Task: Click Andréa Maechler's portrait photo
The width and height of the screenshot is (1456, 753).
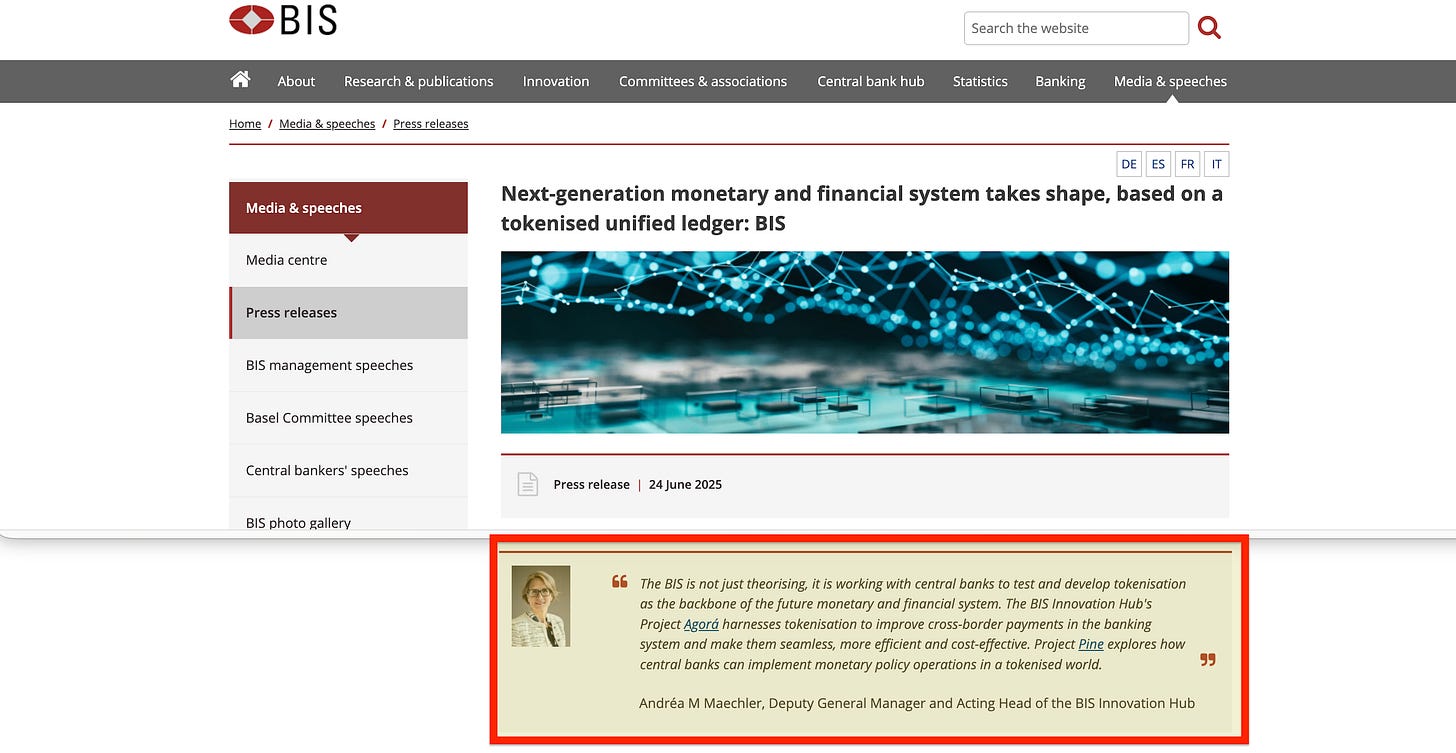Action: point(541,606)
